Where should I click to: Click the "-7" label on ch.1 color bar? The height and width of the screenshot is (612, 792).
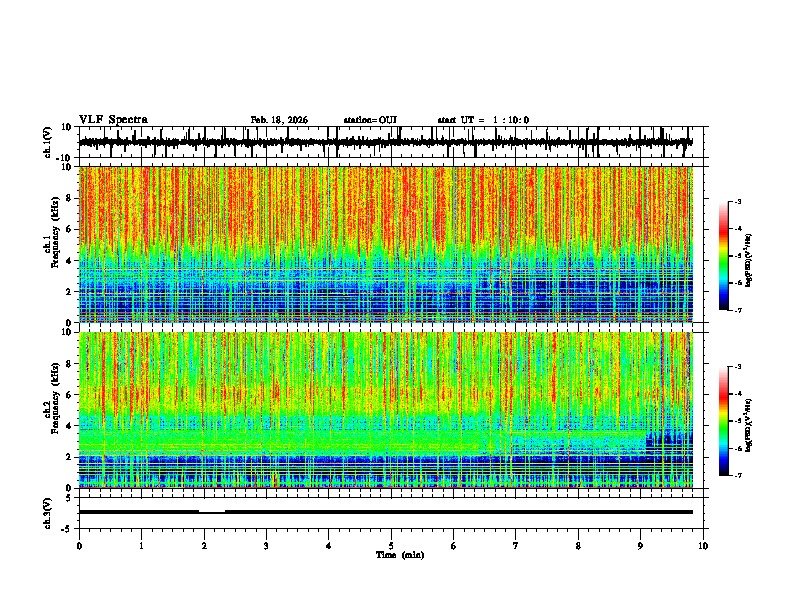tap(737, 310)
